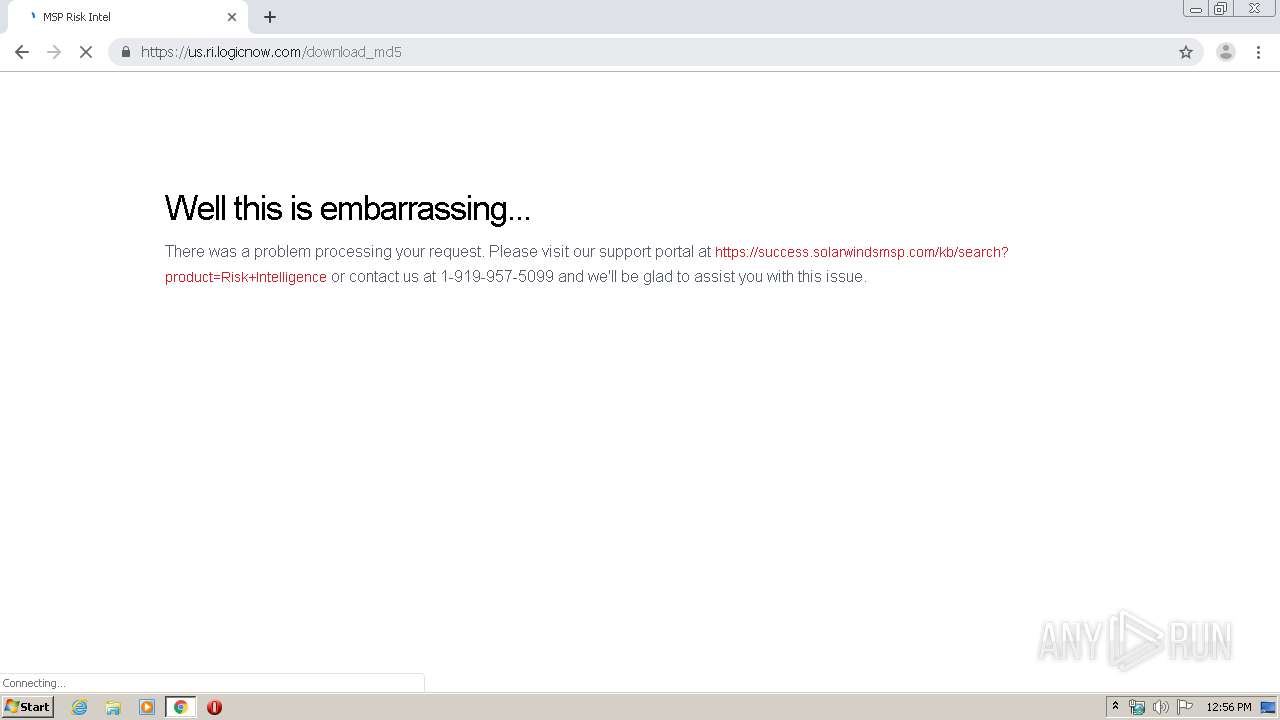Open network status tray icon
The image size is (1280, 720).
click(x=1137, y=707)
